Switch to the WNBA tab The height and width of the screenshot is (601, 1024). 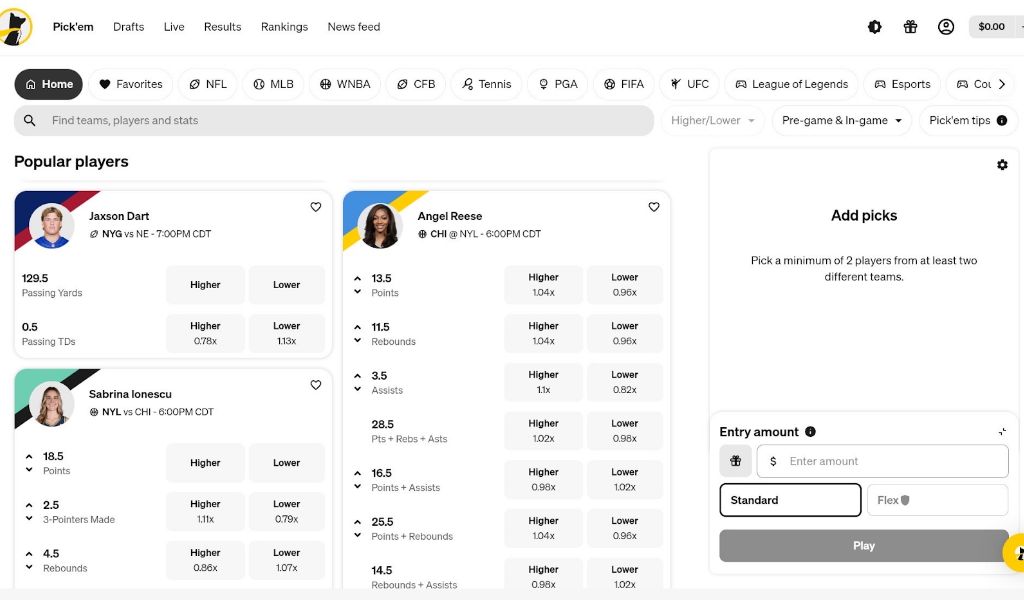point(345,84)
